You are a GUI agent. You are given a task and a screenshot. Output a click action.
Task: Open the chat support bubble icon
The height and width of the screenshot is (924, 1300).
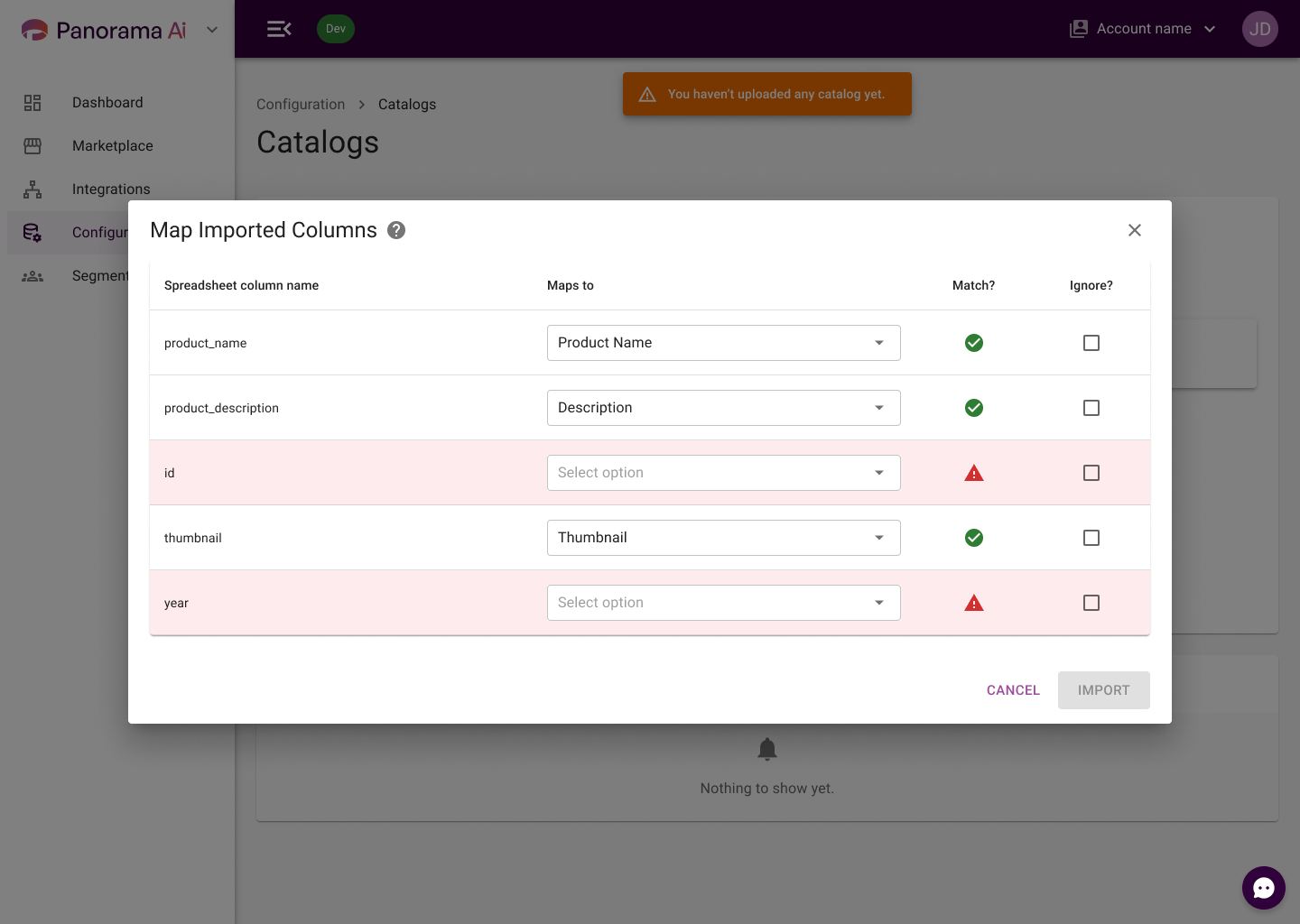pyautogui.click(x=1264, y=888)
